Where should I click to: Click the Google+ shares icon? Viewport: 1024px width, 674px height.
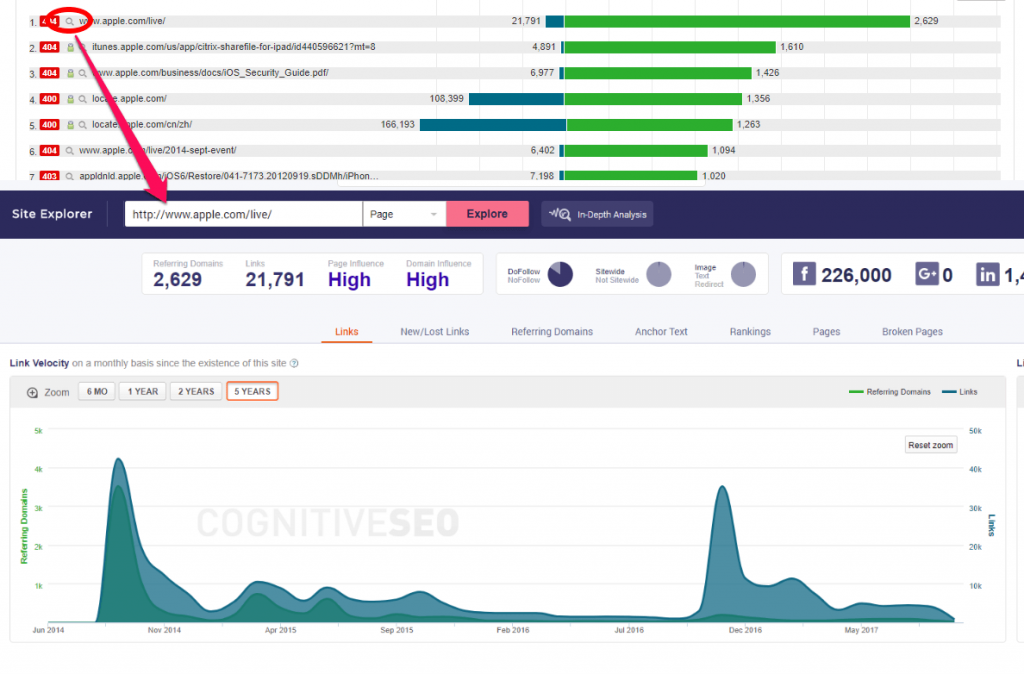coord(927,274)
